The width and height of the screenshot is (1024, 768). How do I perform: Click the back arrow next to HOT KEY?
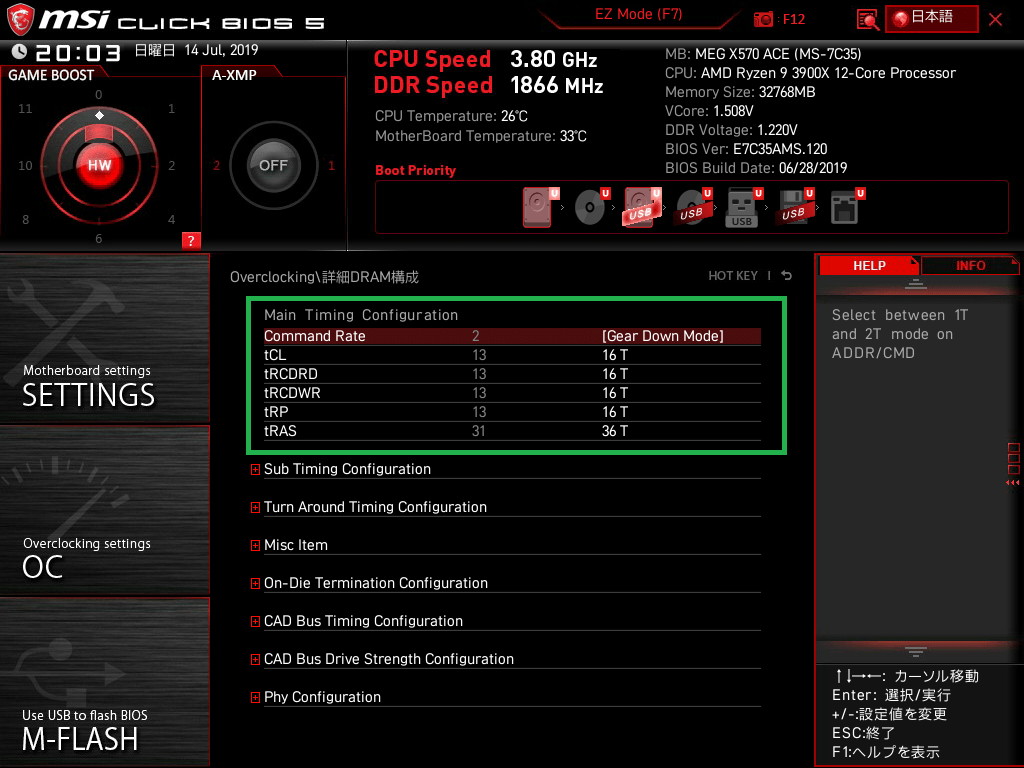coord(787,276)
